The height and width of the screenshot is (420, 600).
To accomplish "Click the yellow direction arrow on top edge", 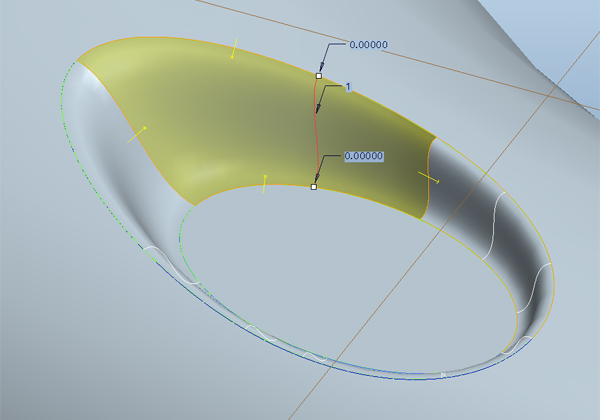I will [x=234, y=47].
